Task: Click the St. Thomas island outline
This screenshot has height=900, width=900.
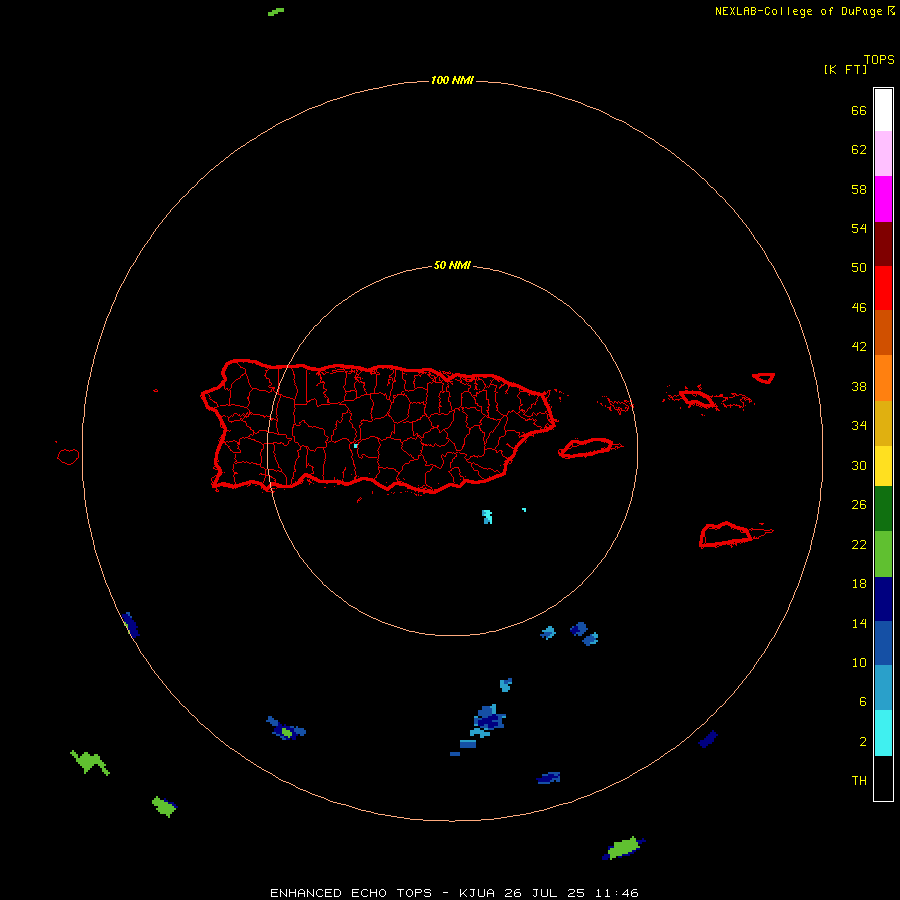Action: coord(698,398)
